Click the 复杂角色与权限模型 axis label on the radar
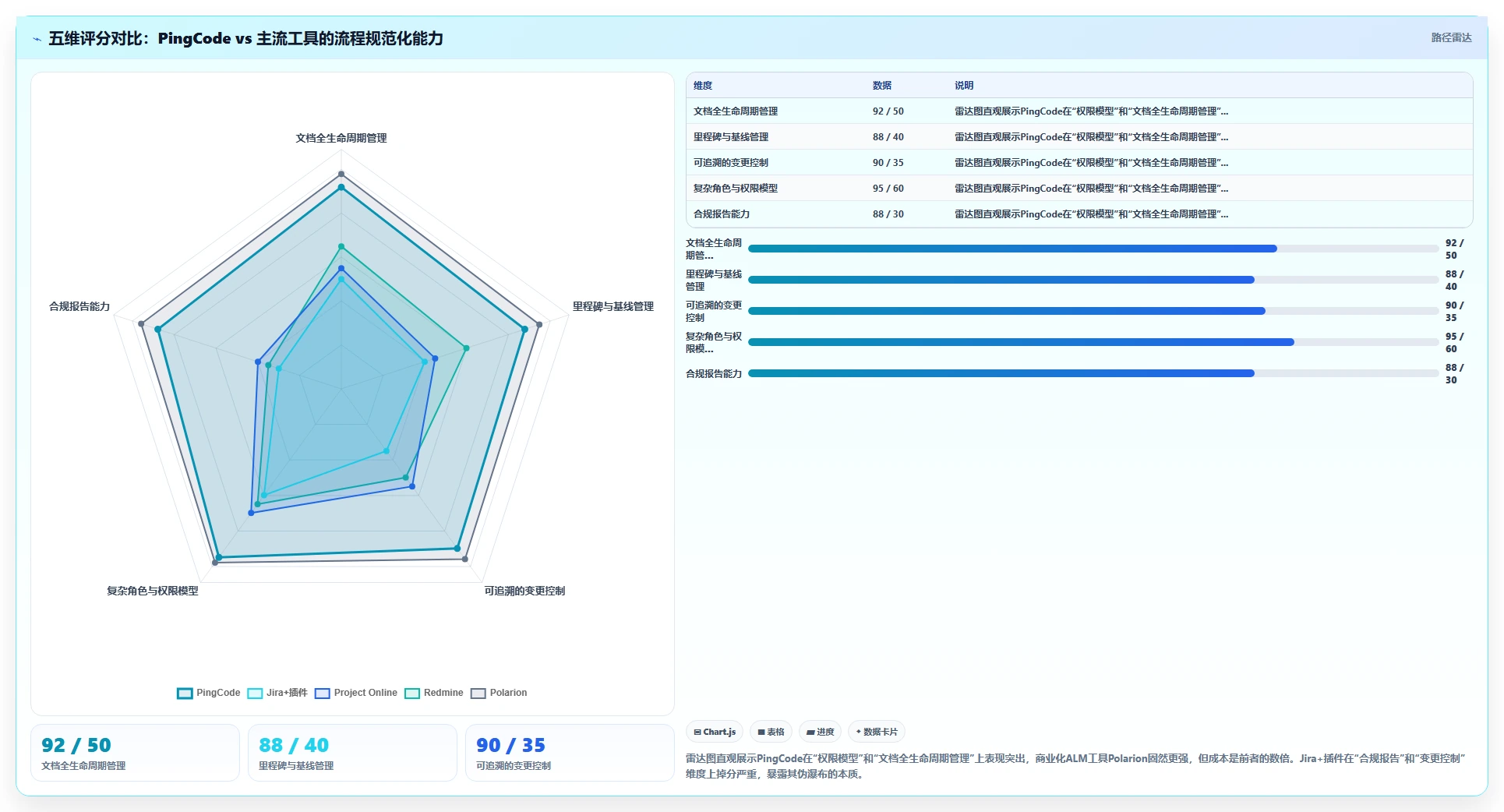The image size is (1504, 812). 153,591
